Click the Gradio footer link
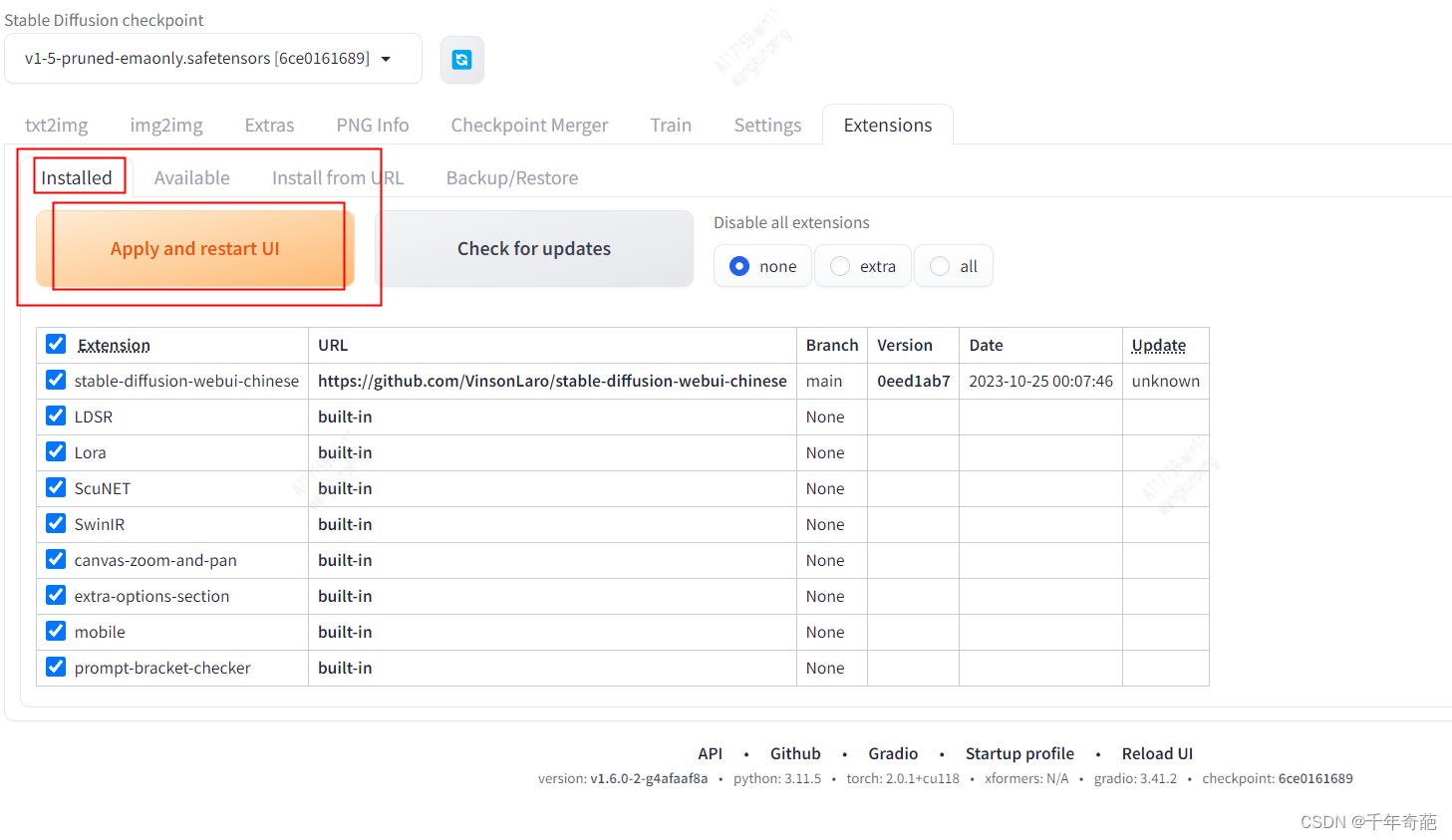This screenshot has height=840, width=1452. pos(893,753)
